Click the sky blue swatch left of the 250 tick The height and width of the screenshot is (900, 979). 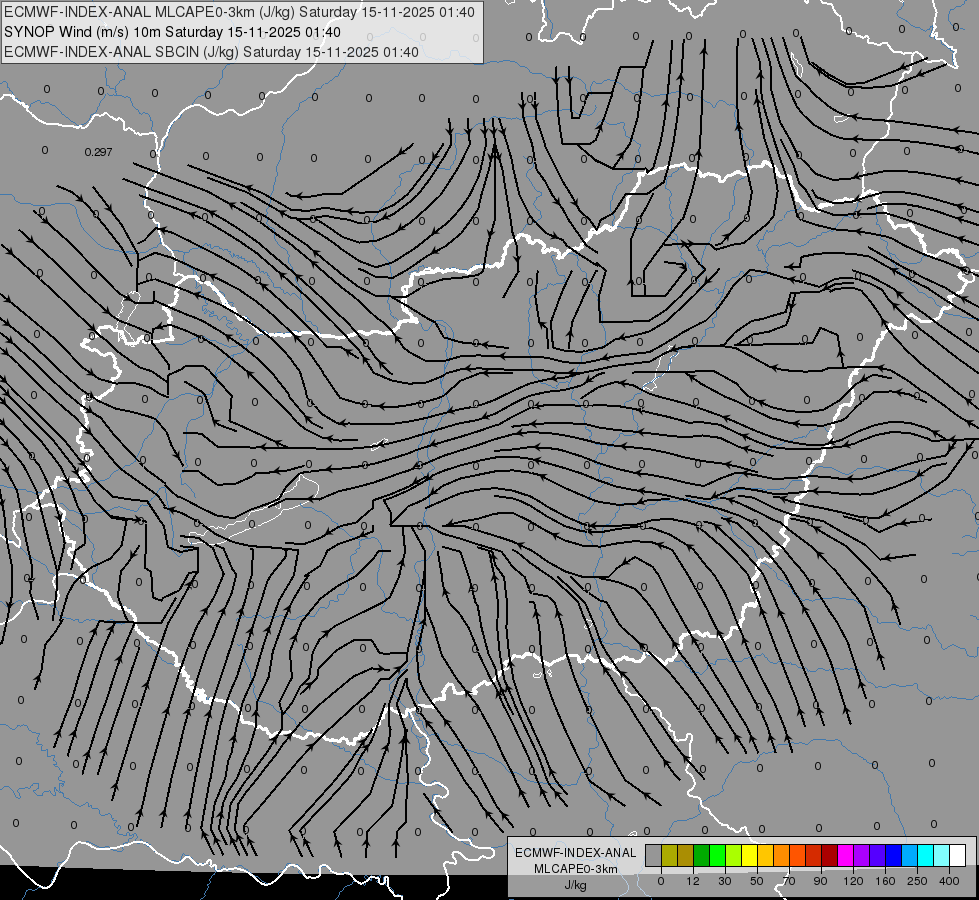pos(909,855)
